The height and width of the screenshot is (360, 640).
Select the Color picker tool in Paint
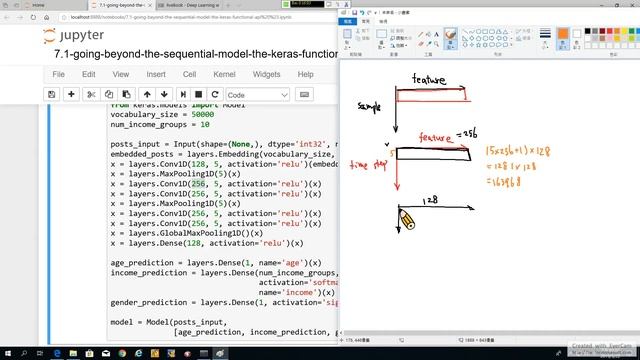429,44
